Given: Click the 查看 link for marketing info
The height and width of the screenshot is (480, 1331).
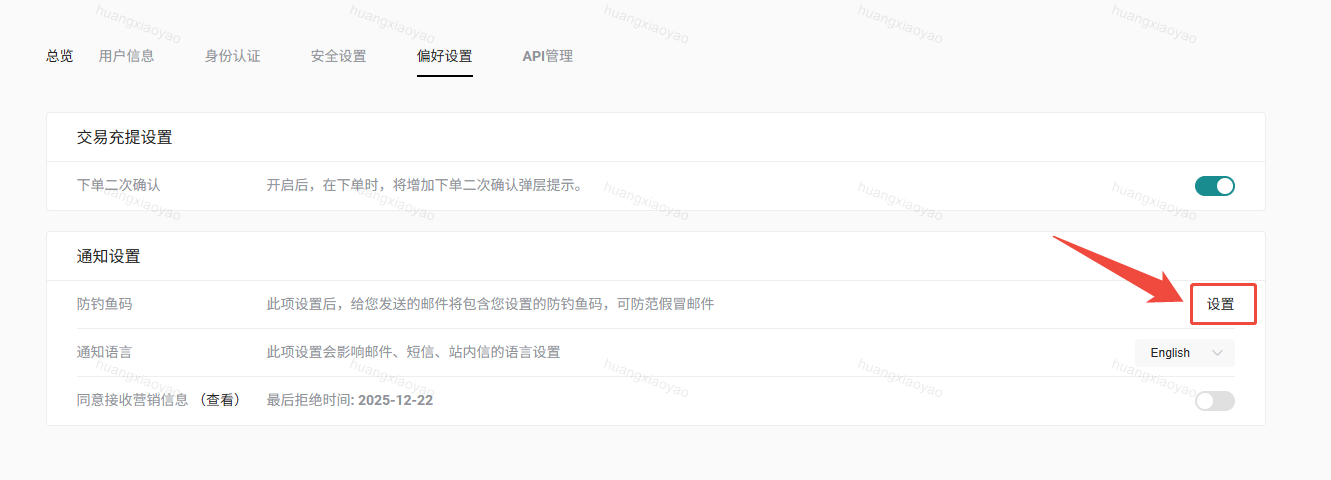Looking at the screenshot, I should click(219, 401).
